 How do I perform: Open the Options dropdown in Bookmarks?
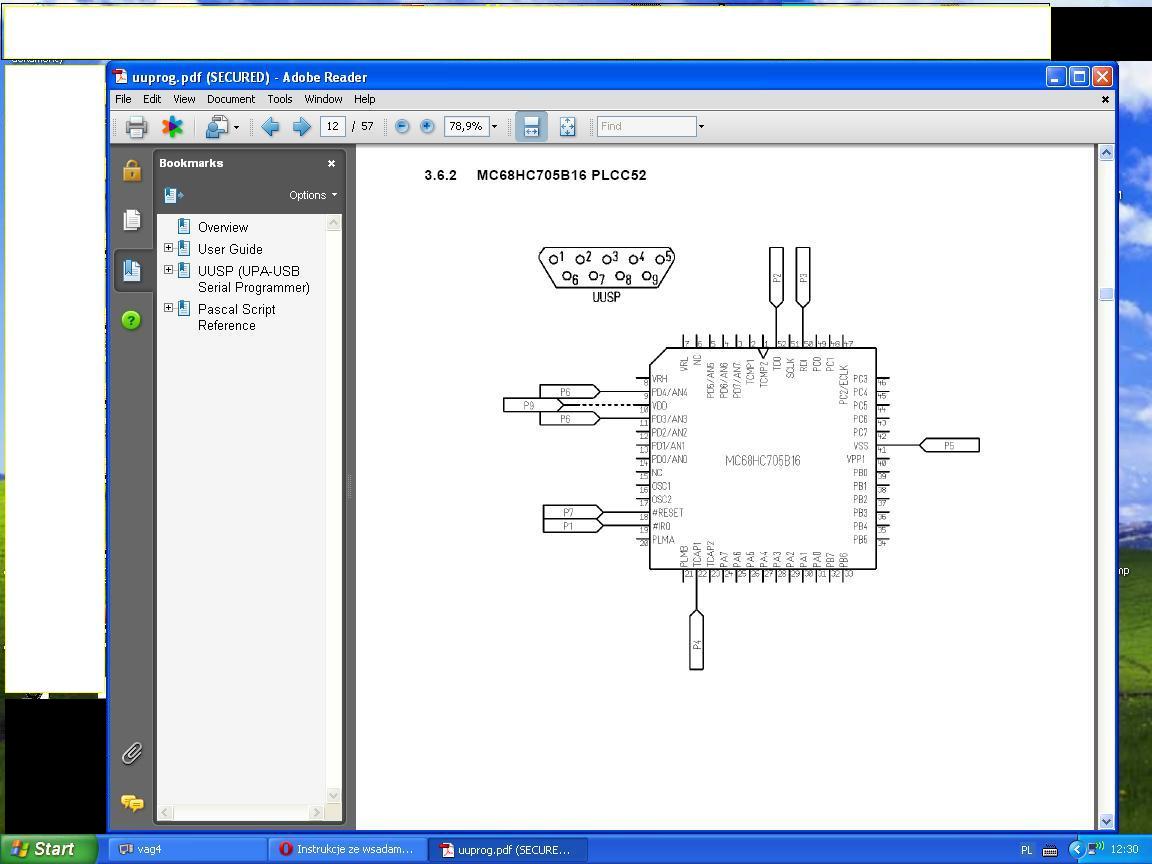313,195
